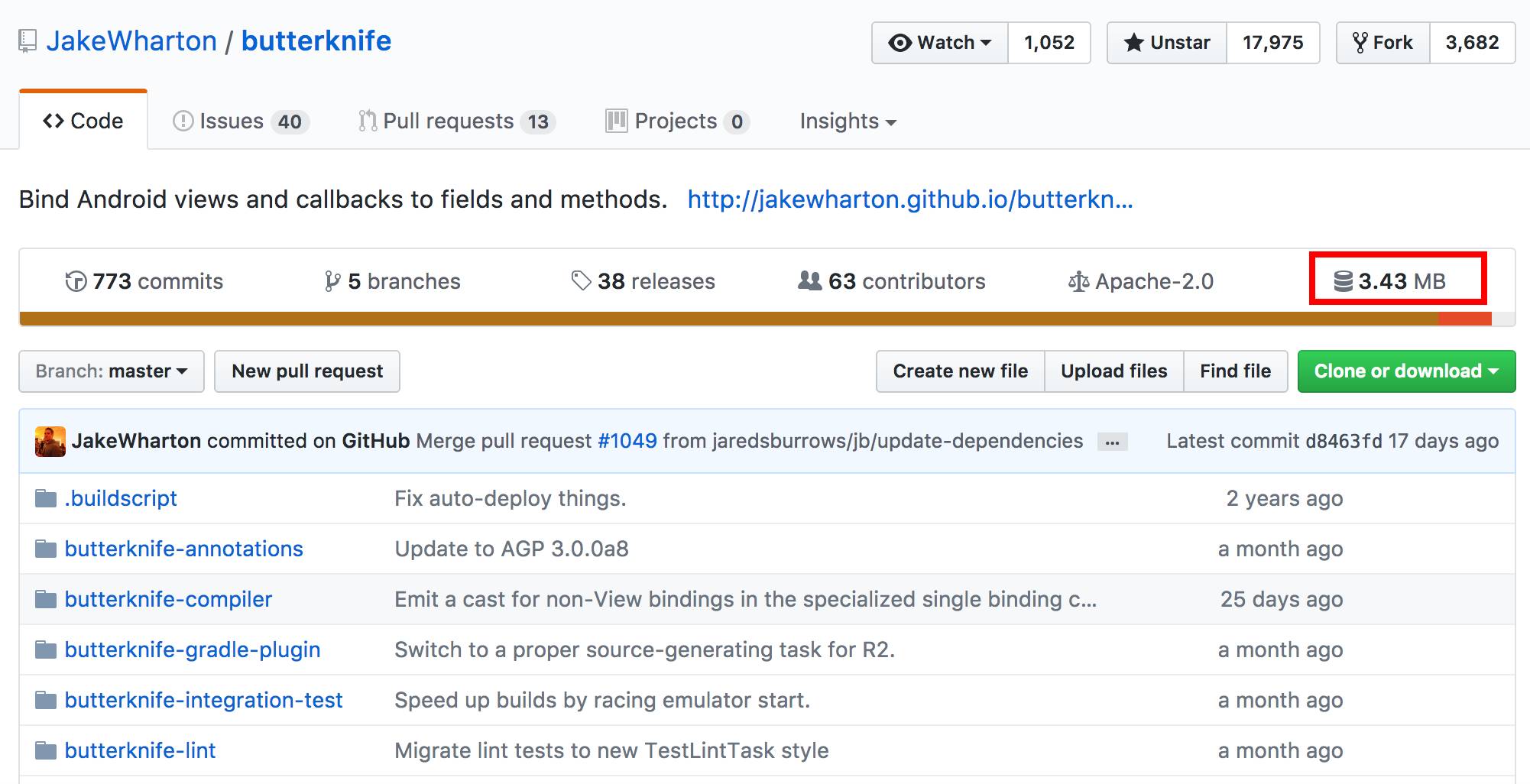The height and width of the screenshot is (784, 1530).
Task: Click the New pull request button
Action: pos(307,371)
